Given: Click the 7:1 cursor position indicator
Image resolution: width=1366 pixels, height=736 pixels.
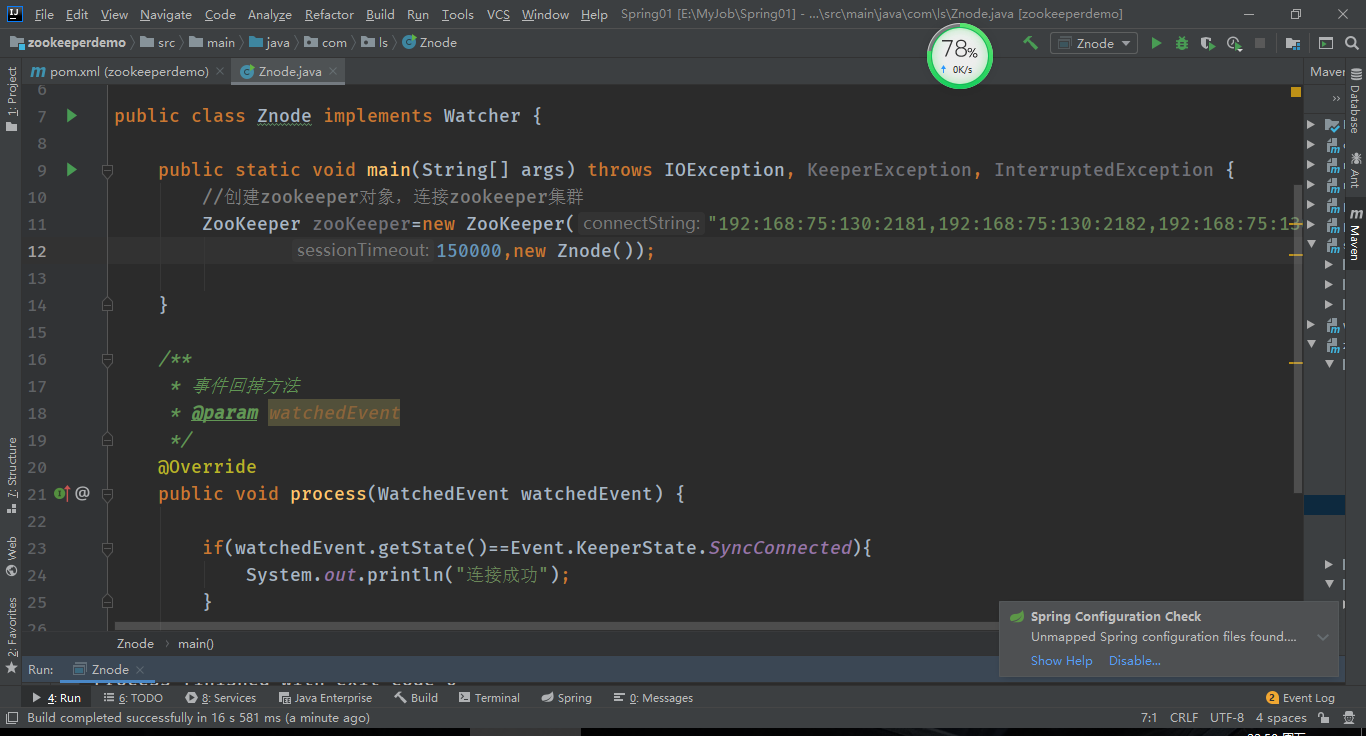Looking at the screenshot, I should pyautogui.click(x=1149, y=718).
